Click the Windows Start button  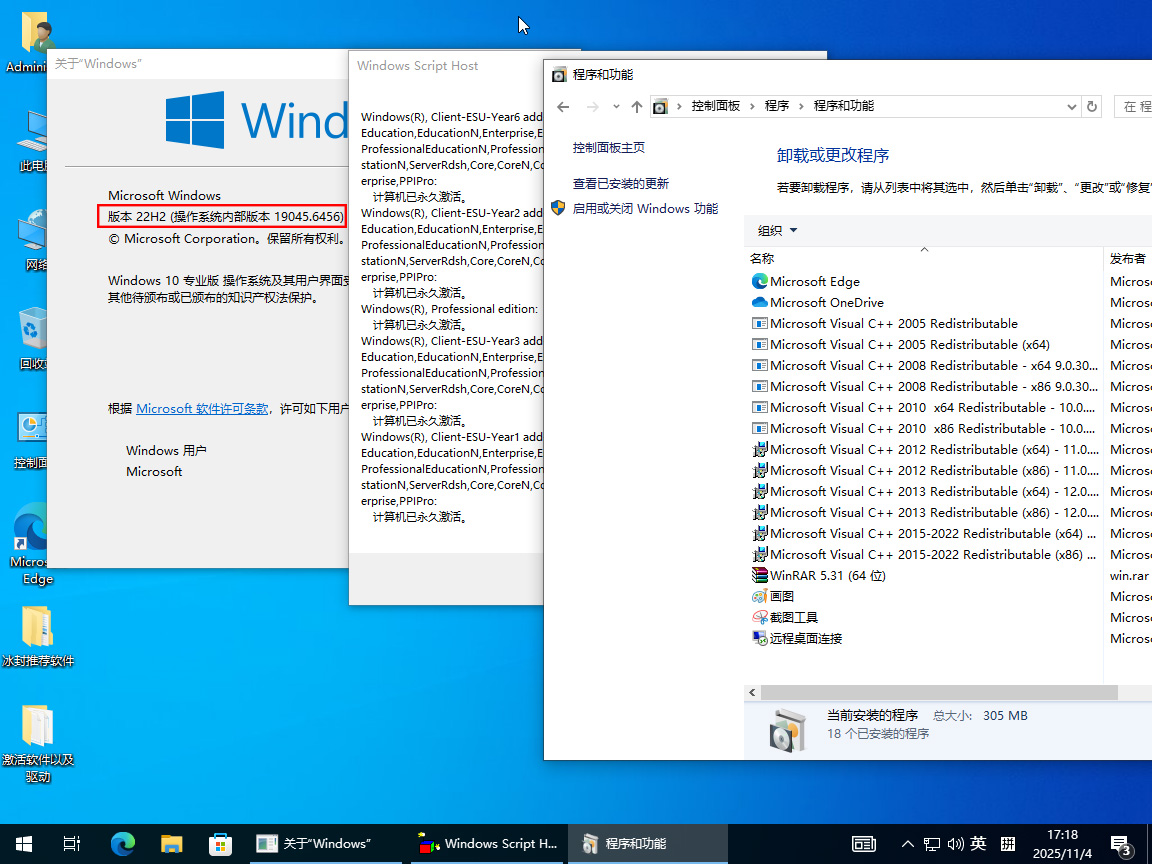(x=24, y=844)
